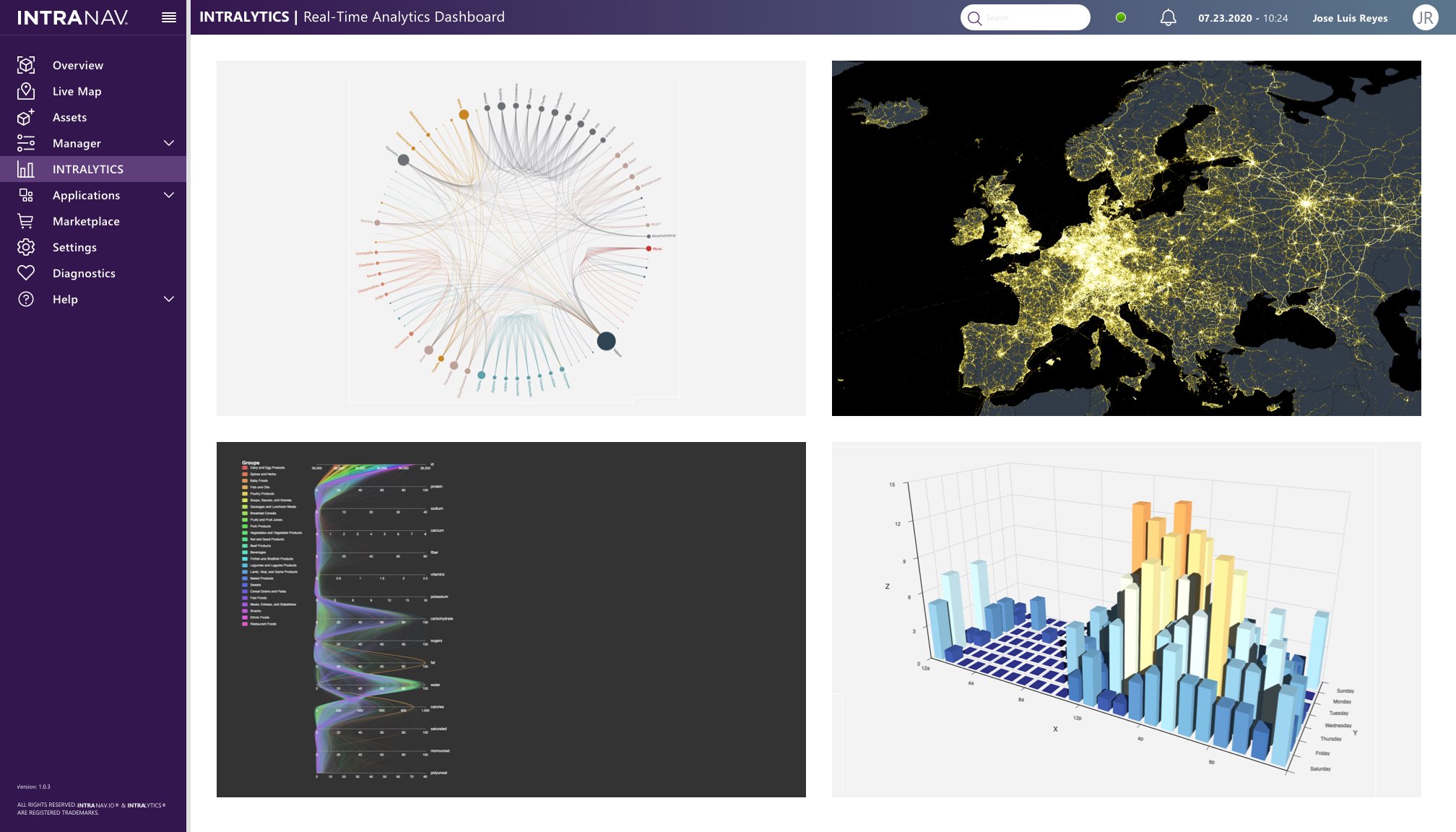Click the Jose Luis Reyes username
This screenshot has width=1456, height=832.
pyautogui.click(x=1350, y=18)
